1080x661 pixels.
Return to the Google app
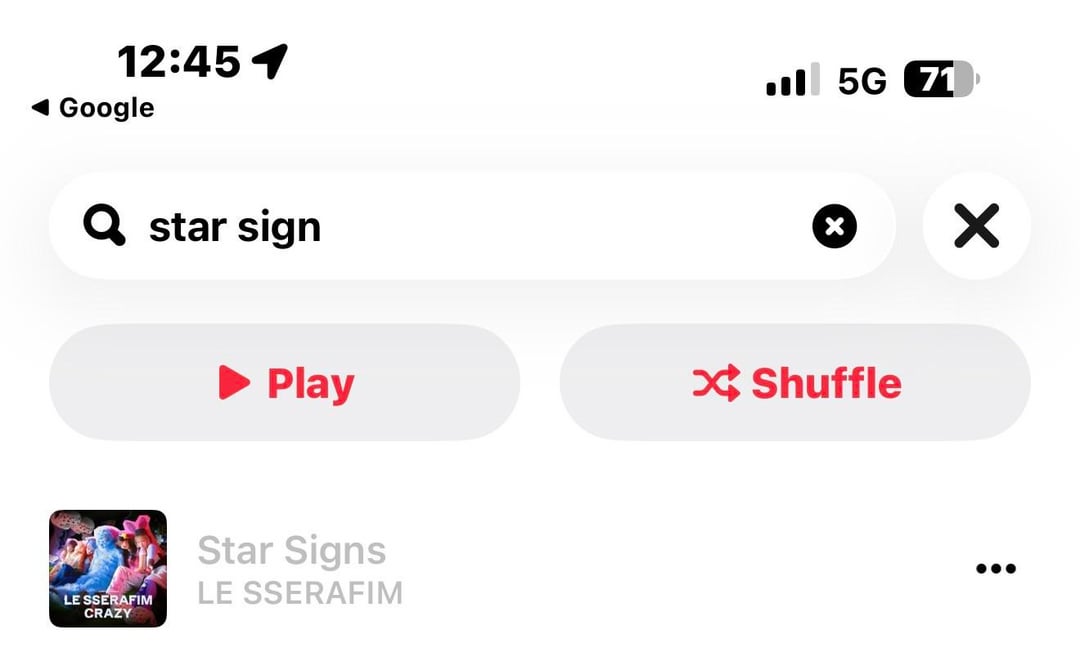point(105,108)
